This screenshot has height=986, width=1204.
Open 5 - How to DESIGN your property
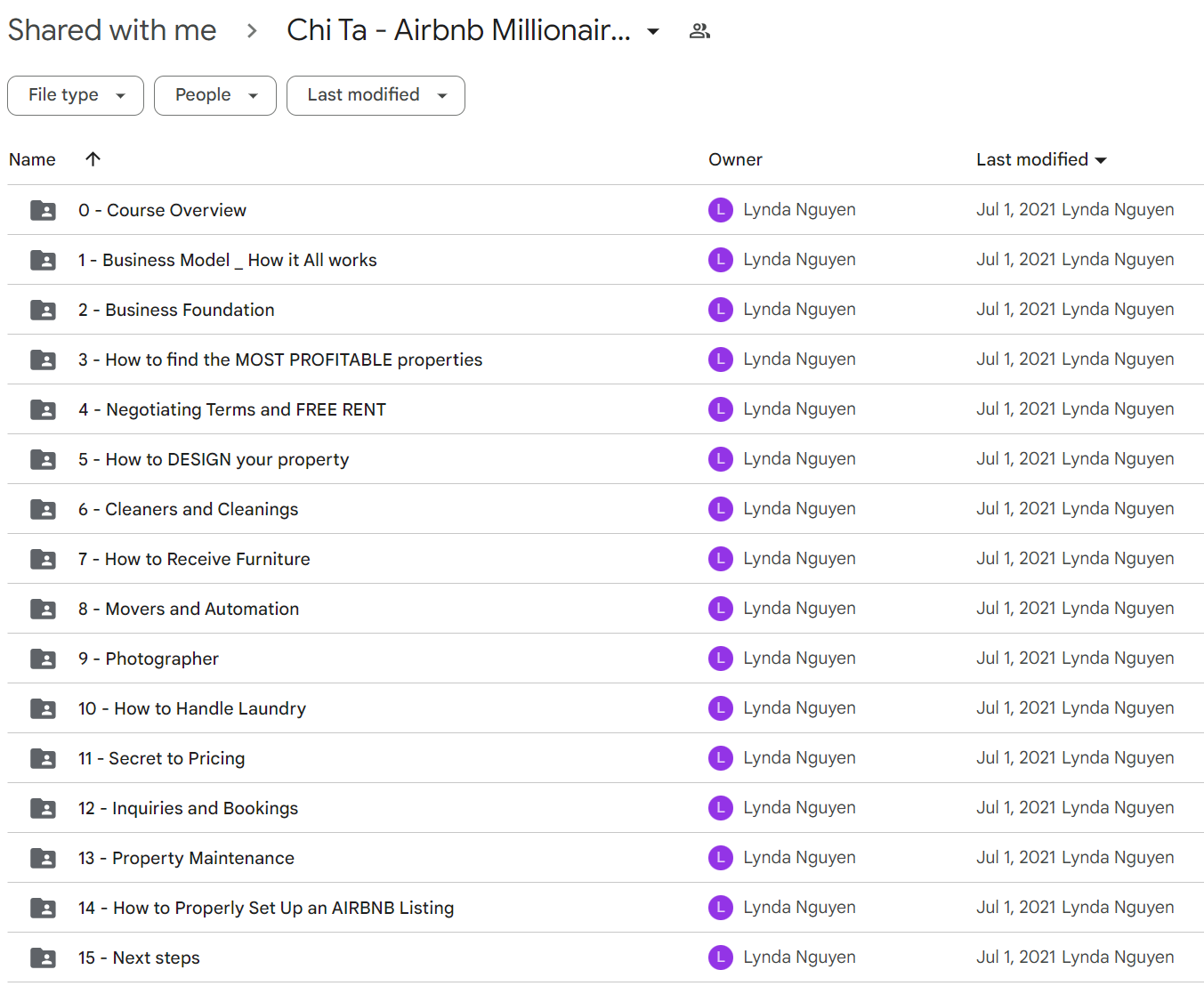click(x=214, y=459)
